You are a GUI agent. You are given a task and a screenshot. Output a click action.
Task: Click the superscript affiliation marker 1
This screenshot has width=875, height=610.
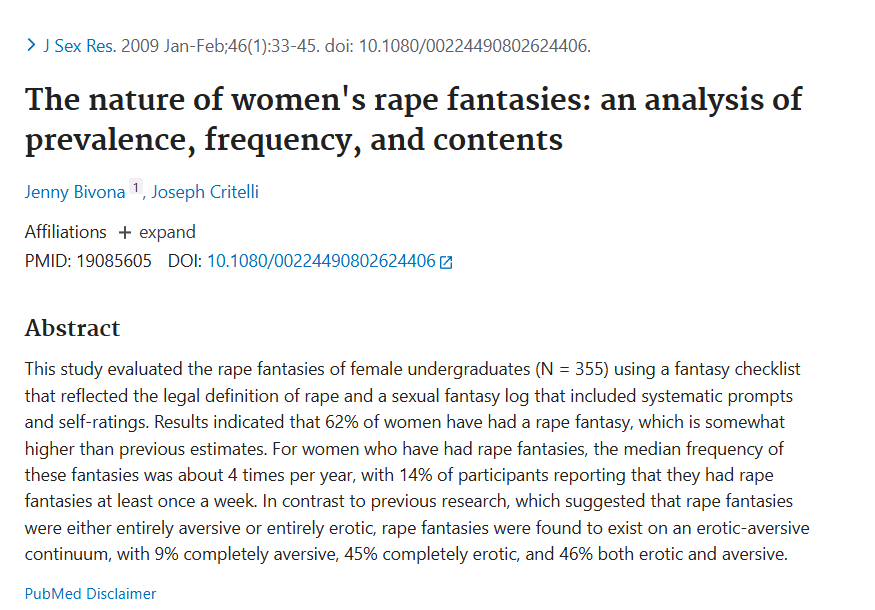(136, 188)
